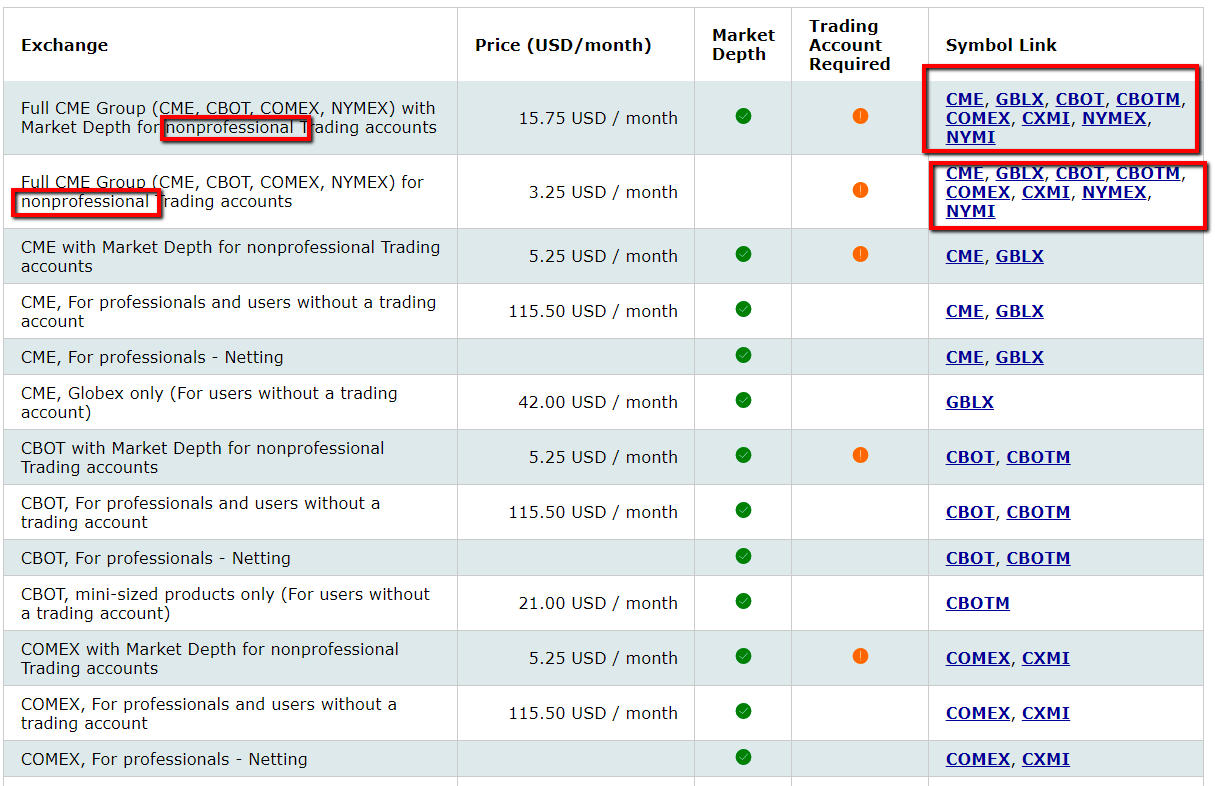Open NYMI link in the 3.25 USD row
1215x786 pixels.
[970, 211]
